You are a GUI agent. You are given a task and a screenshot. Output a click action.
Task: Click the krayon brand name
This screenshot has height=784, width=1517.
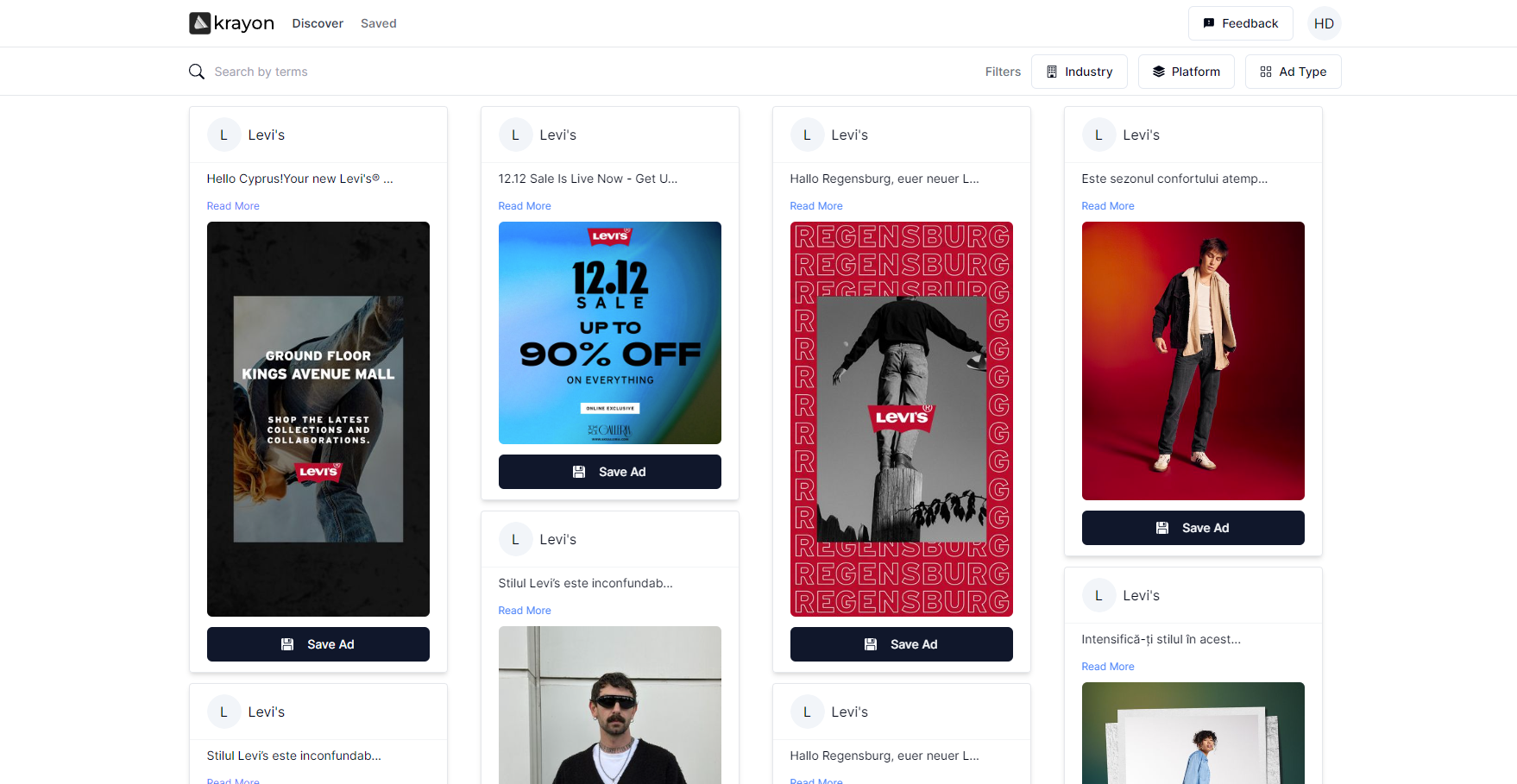click(244, 23)
